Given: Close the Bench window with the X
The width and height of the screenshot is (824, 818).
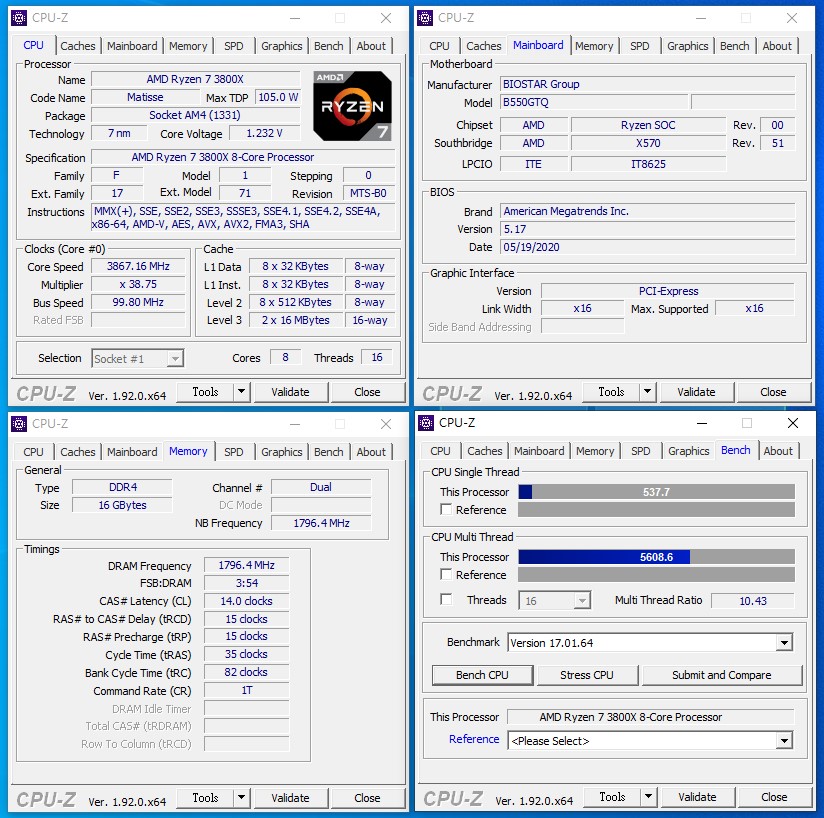Looking at the screenshot, I should [793, 423].
